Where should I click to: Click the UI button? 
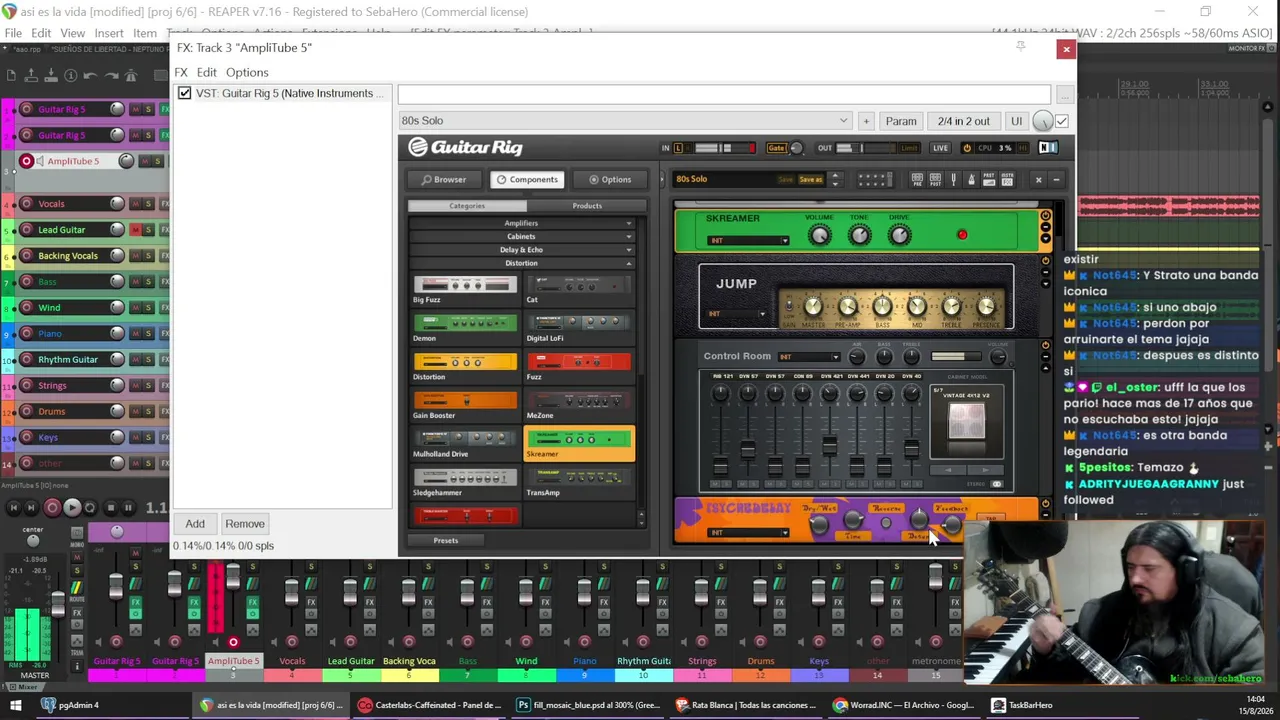click(x=1017, y=121)
